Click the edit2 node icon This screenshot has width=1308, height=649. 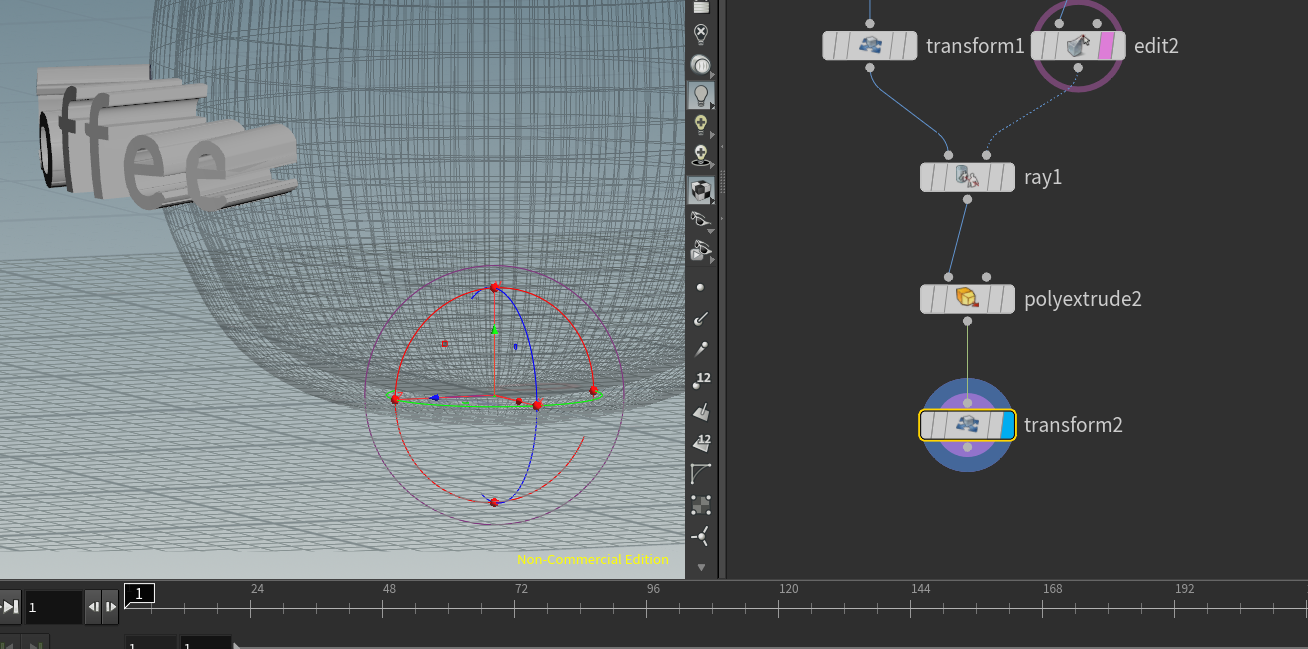tap(1077, 45)
